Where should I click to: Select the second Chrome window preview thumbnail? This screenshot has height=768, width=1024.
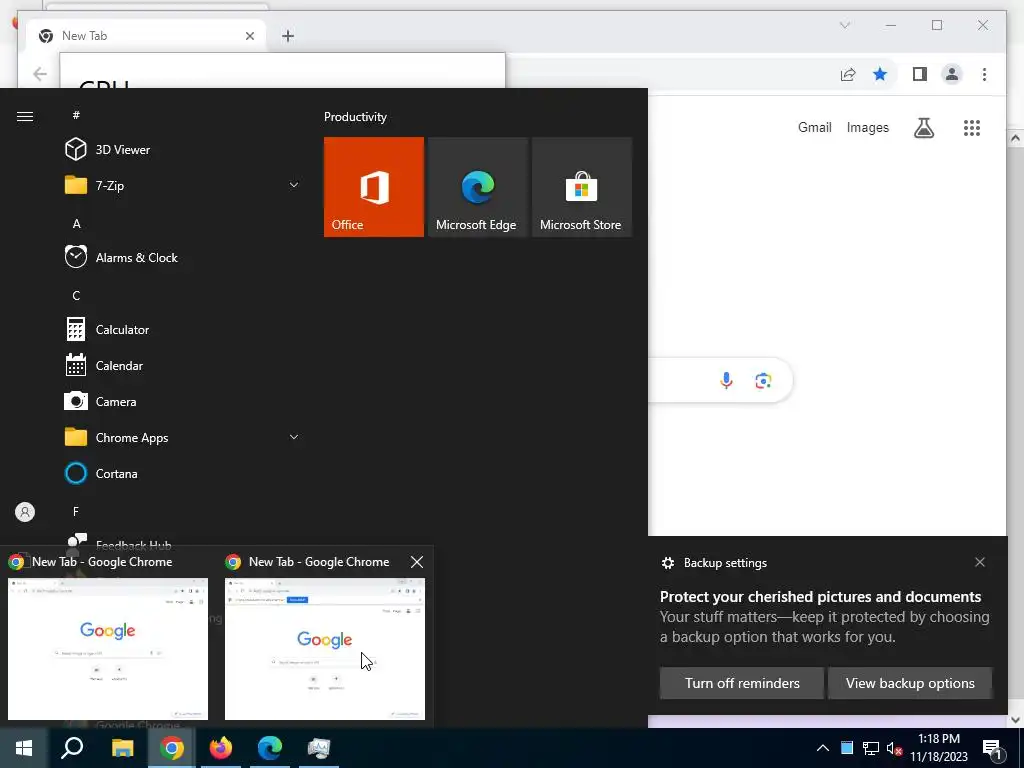(x=325, y=648)
